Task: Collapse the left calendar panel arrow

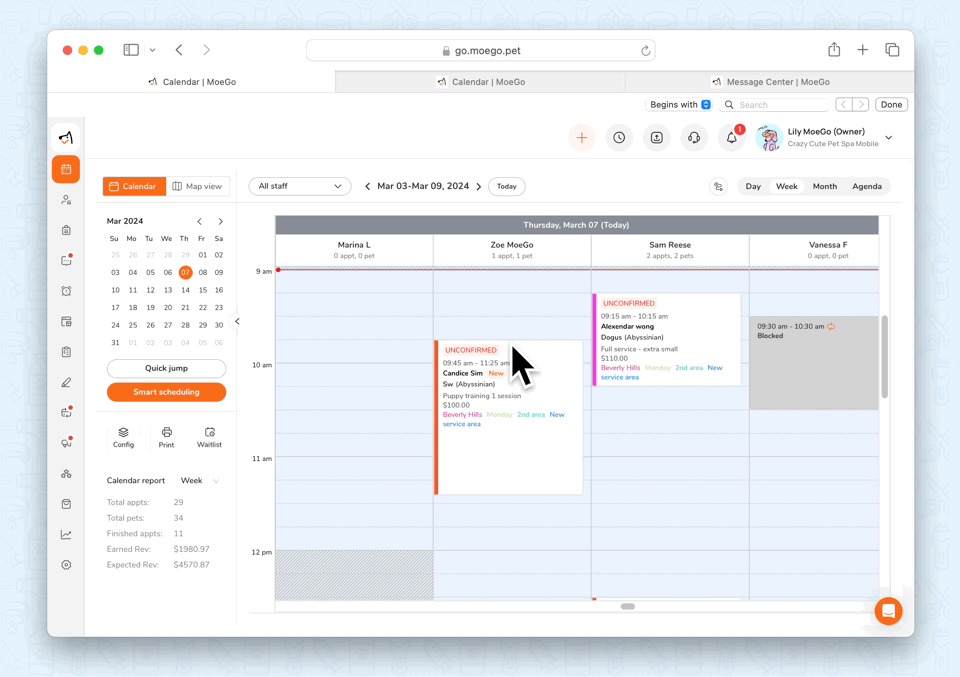Action: [x=237, y=321]
